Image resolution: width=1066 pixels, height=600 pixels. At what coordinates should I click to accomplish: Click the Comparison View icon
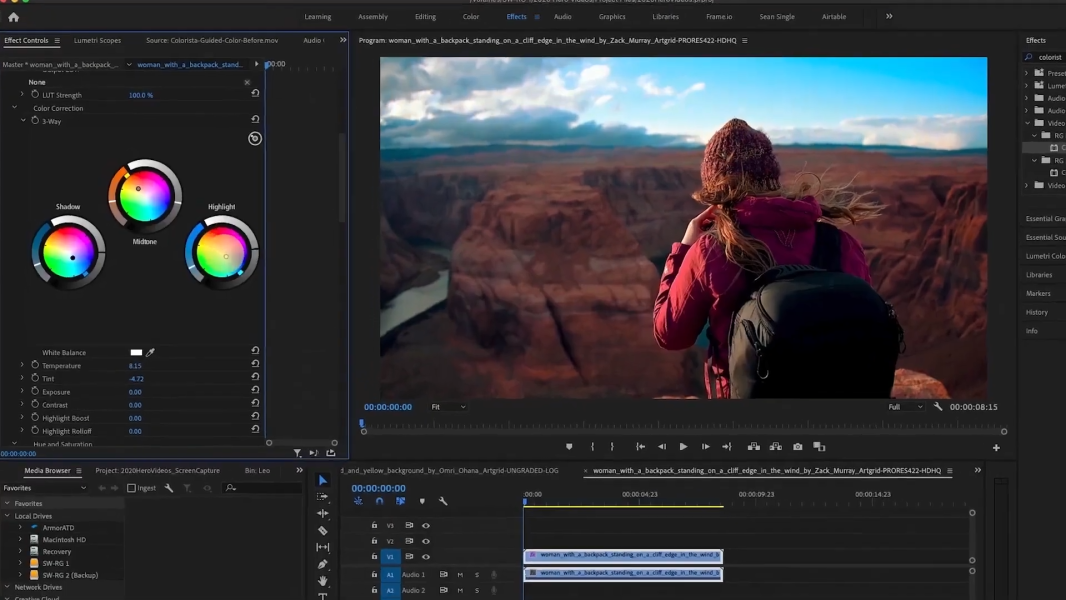819,446
